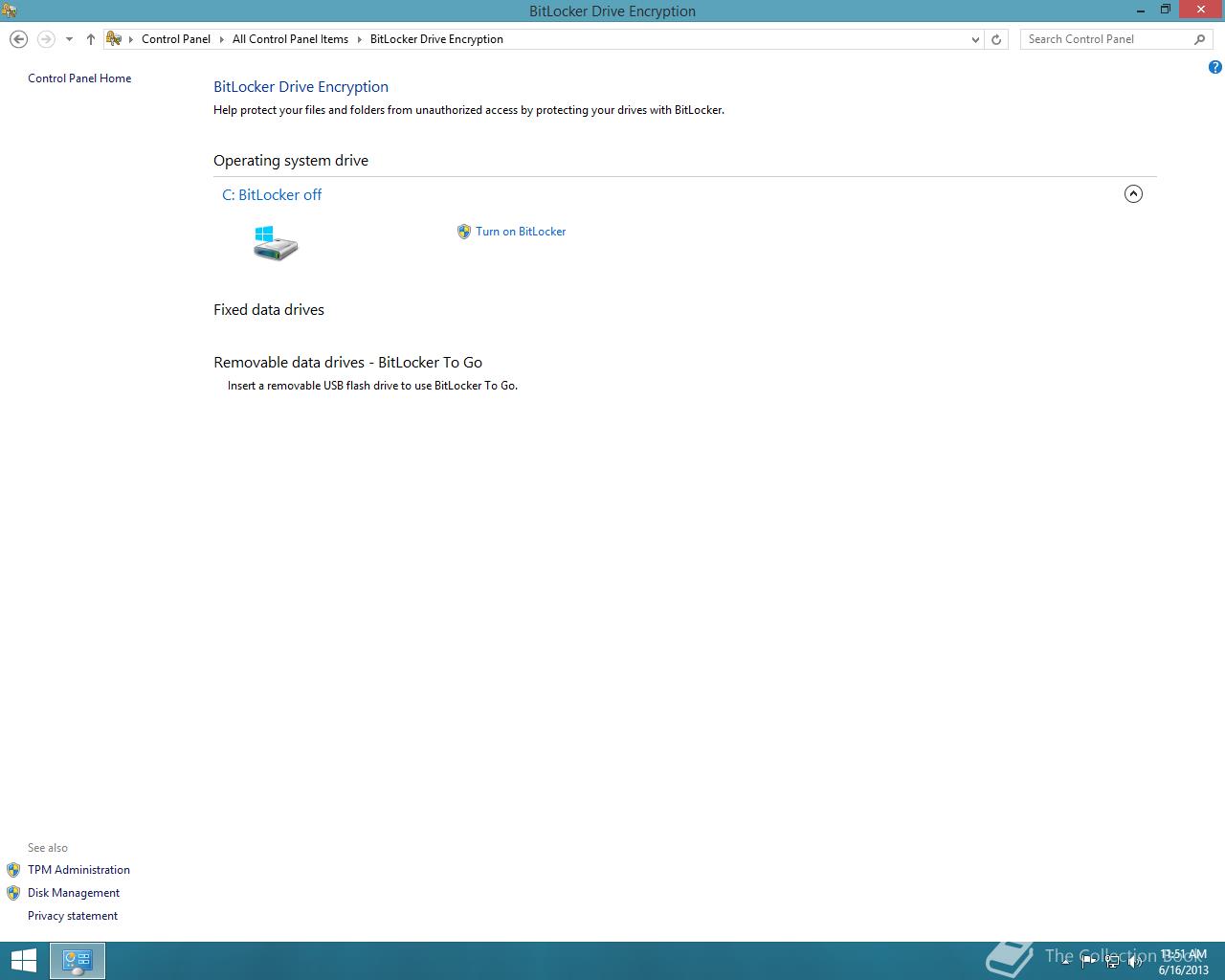Click the C: drive icon

point(276,243)
